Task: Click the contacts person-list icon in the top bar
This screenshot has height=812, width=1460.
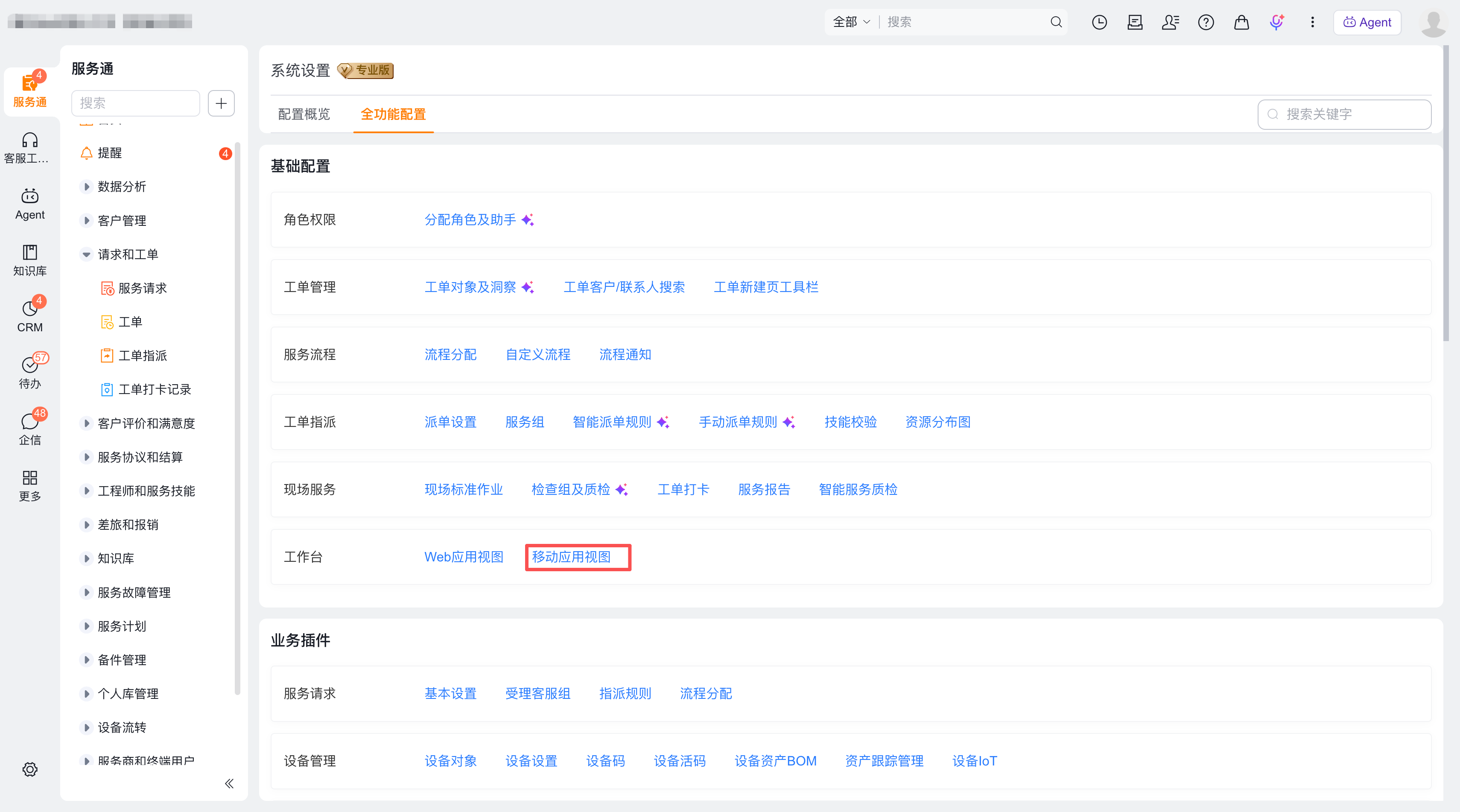Action: click(x=1171, y=22)
